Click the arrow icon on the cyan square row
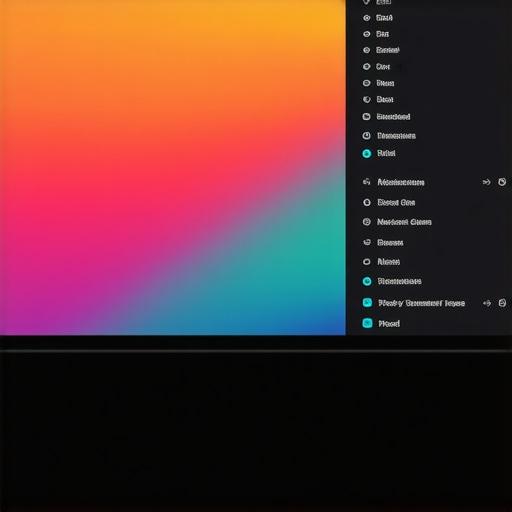This screenshot has height=512, width=512. point(487,303)
